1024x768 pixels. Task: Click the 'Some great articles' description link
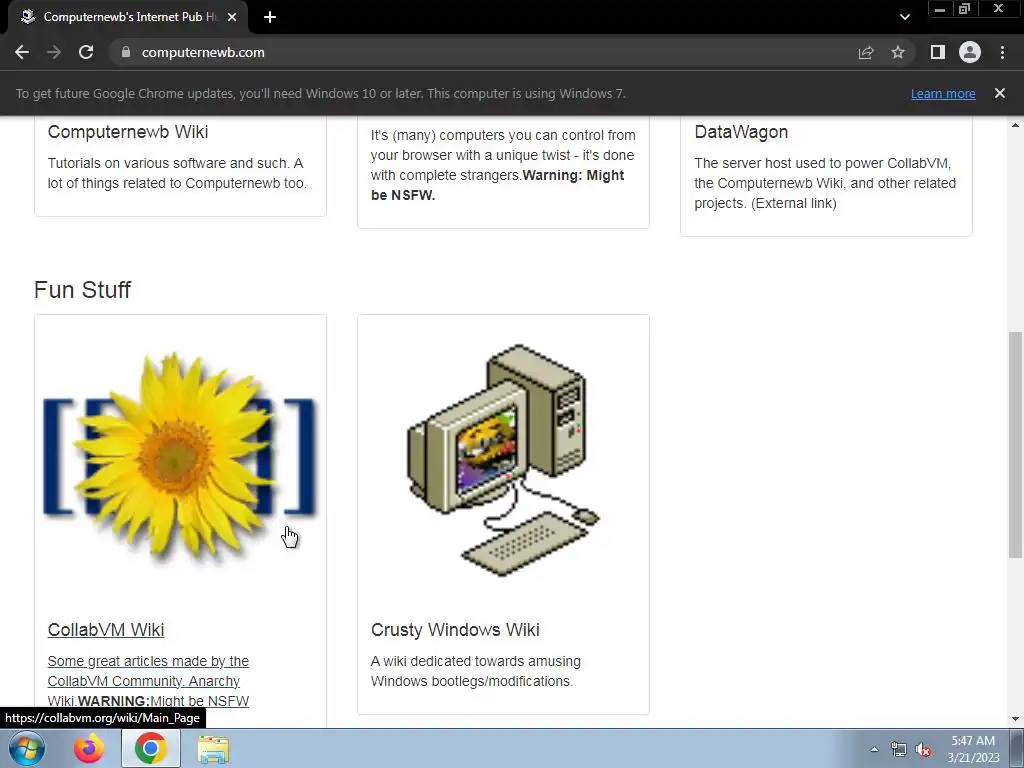coord(148,680)
